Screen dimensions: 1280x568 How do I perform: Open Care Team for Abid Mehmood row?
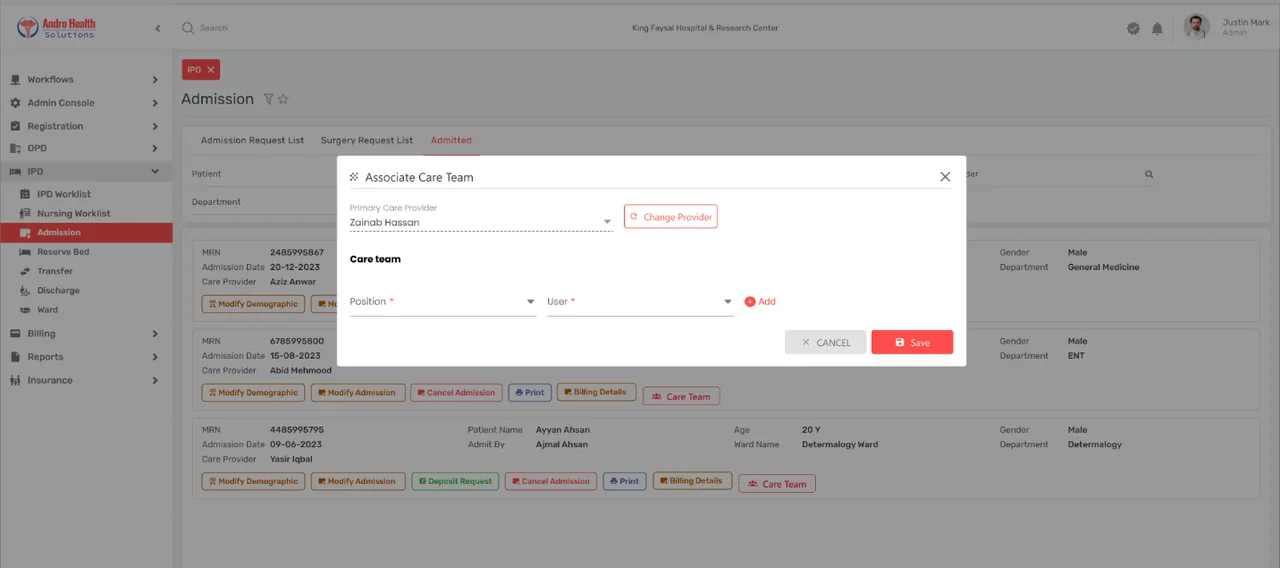(x=681, y=396)
